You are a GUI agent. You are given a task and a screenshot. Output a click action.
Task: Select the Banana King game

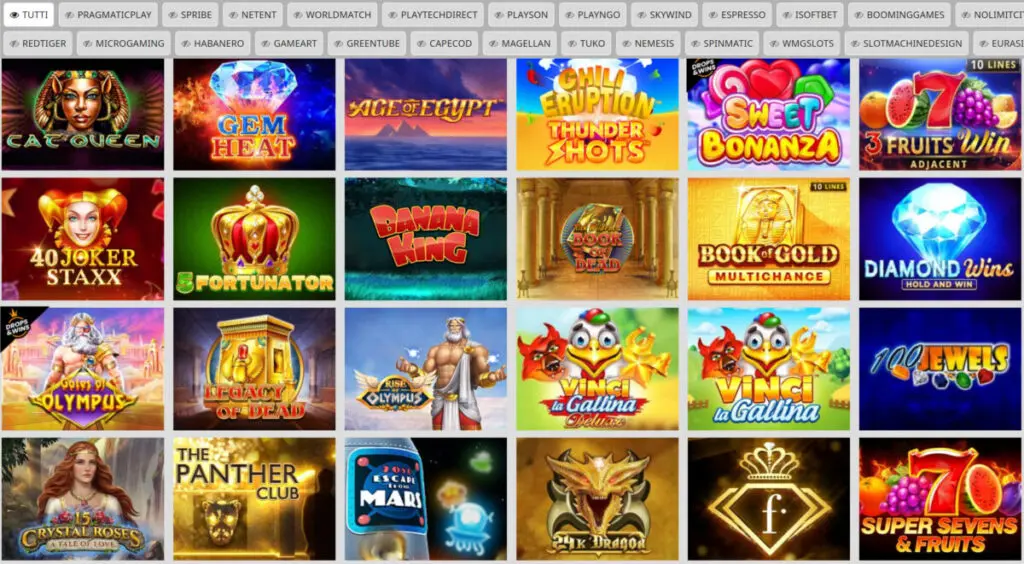(x=425, y=239)
